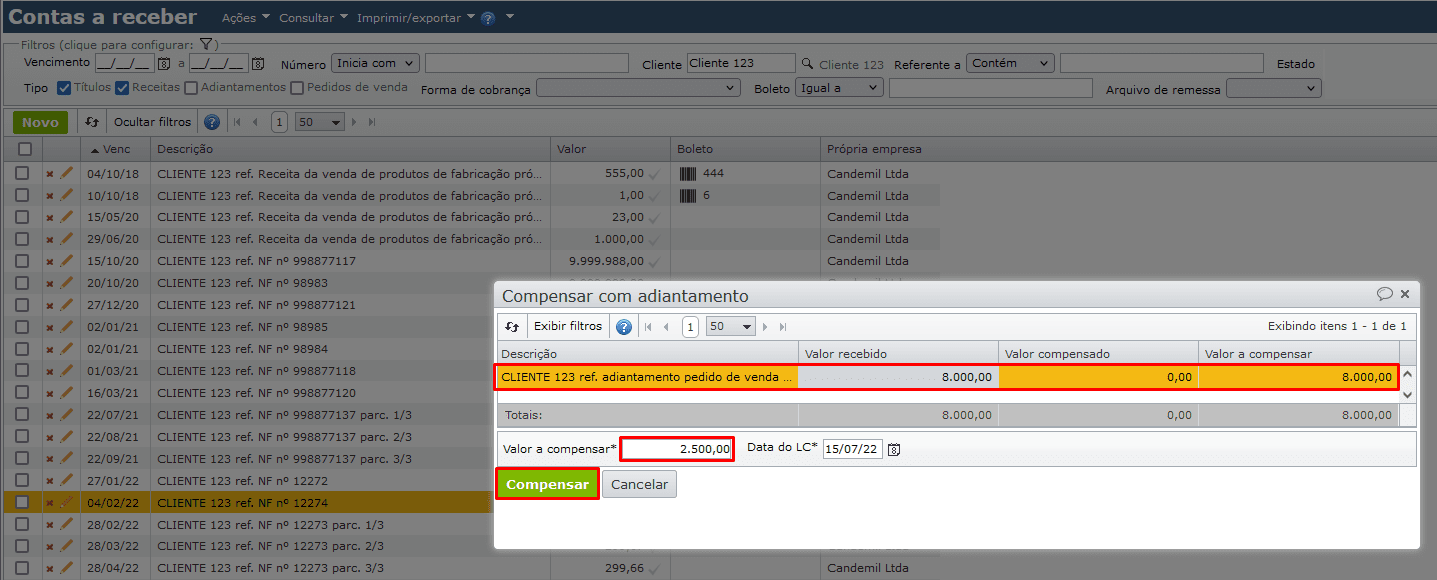Click the Valor a compensar input field
The width and height of the screenshot is (1437, 580).
[x=677, y=449]
